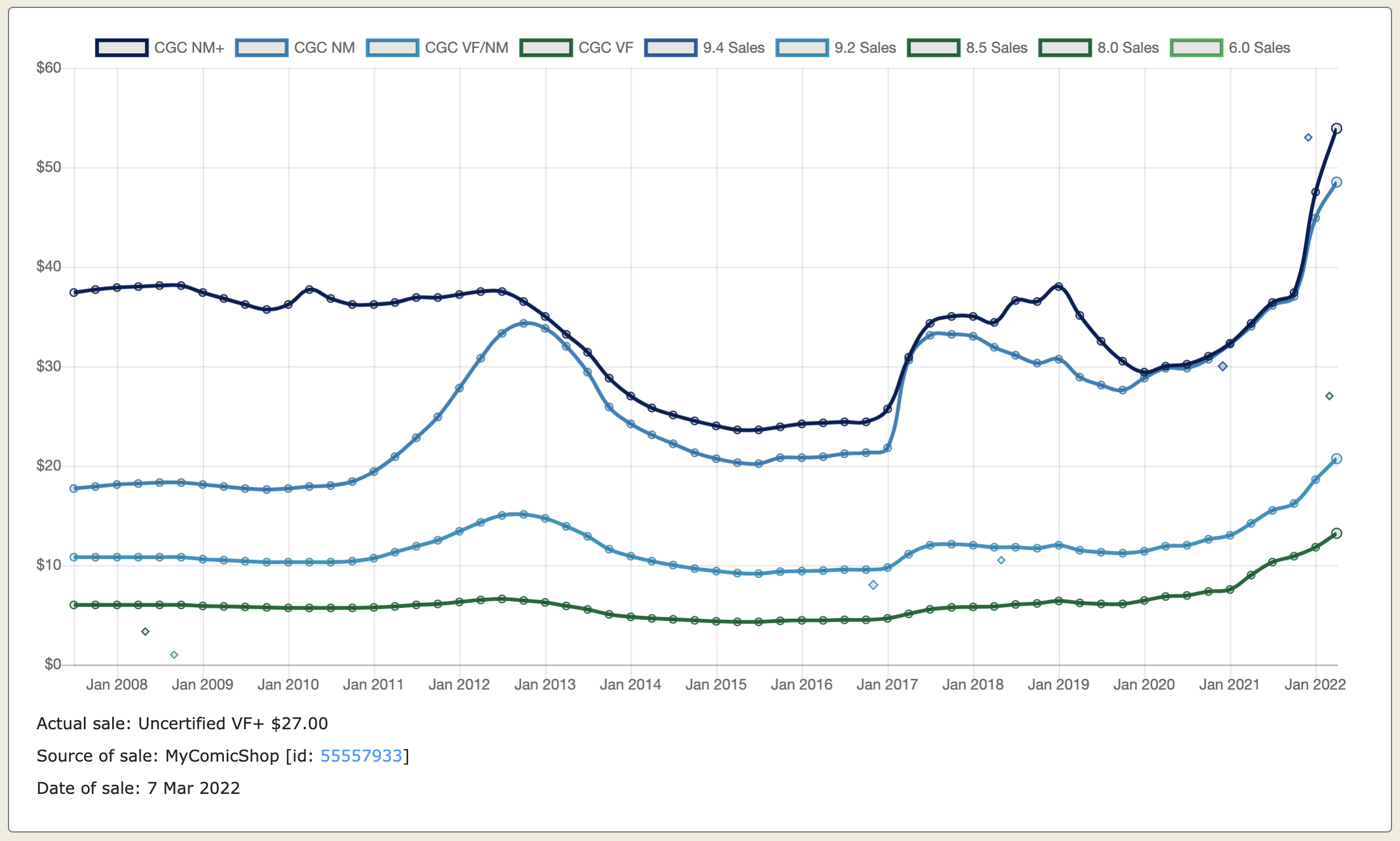Click the $0 y-axis label

click(x=53, y=664)
